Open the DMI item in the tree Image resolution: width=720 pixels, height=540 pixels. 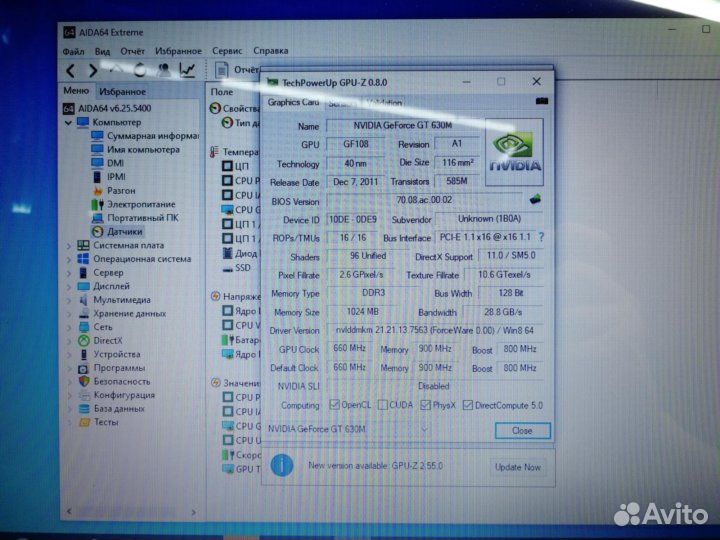tap(107, 163)
